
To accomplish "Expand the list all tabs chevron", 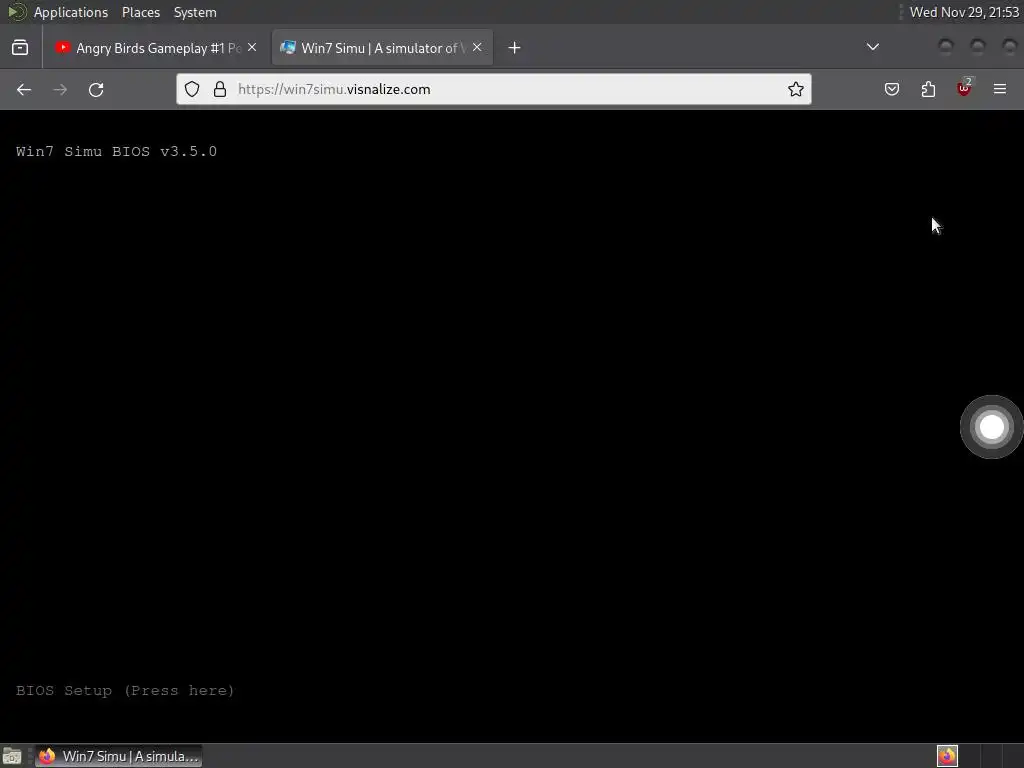I will point(872,47).
